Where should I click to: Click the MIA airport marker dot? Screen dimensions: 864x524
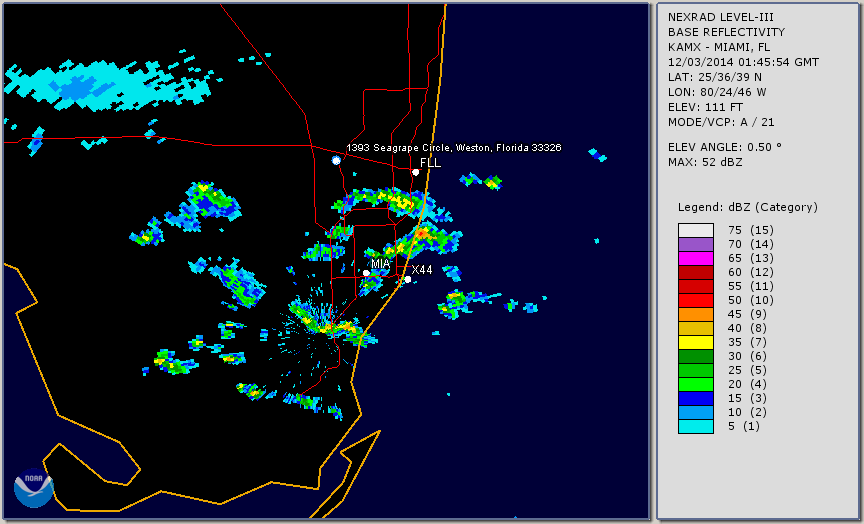[366, 273]
